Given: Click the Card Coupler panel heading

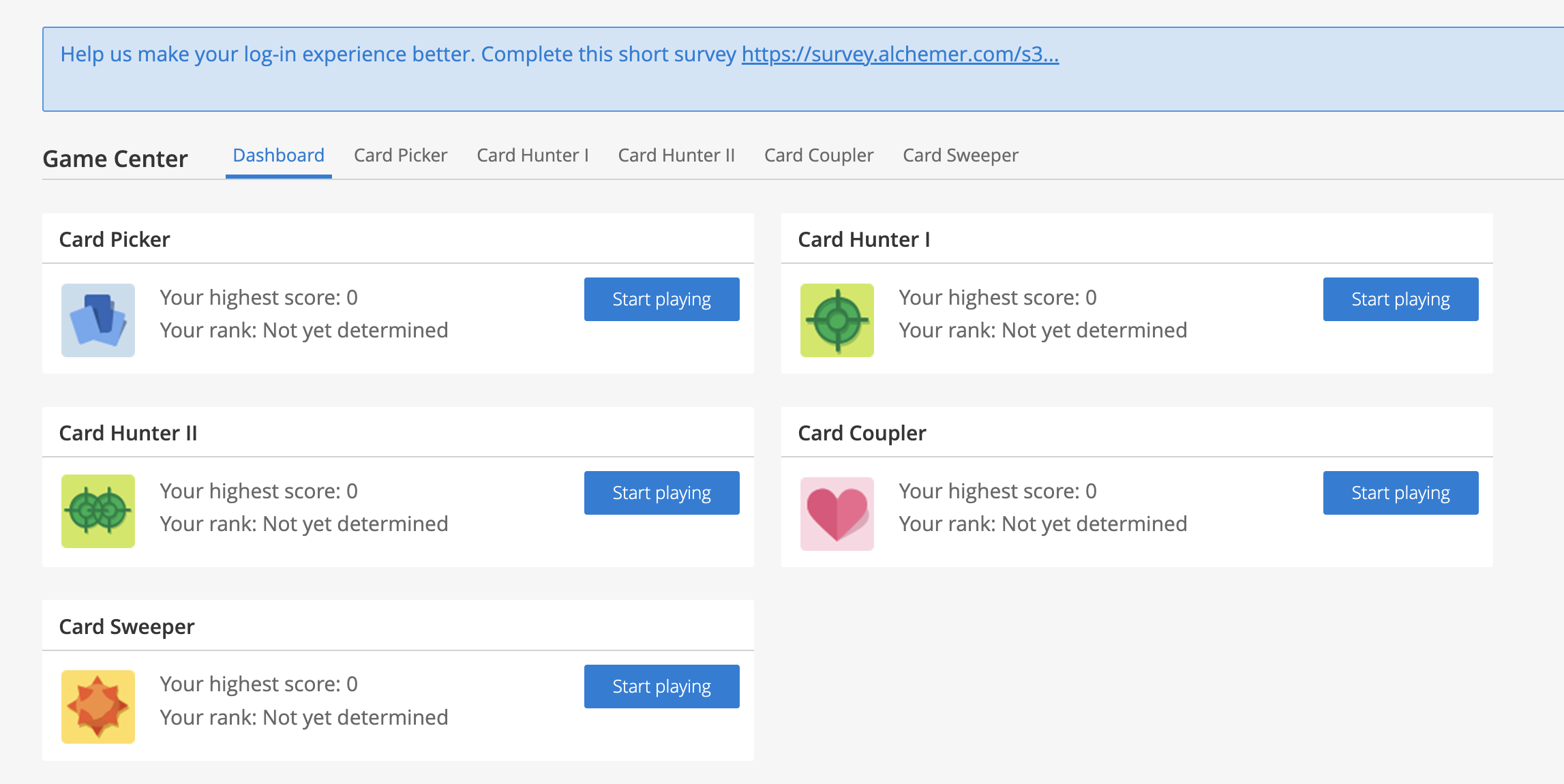Looking at the screenshot, I should (862, 433).
